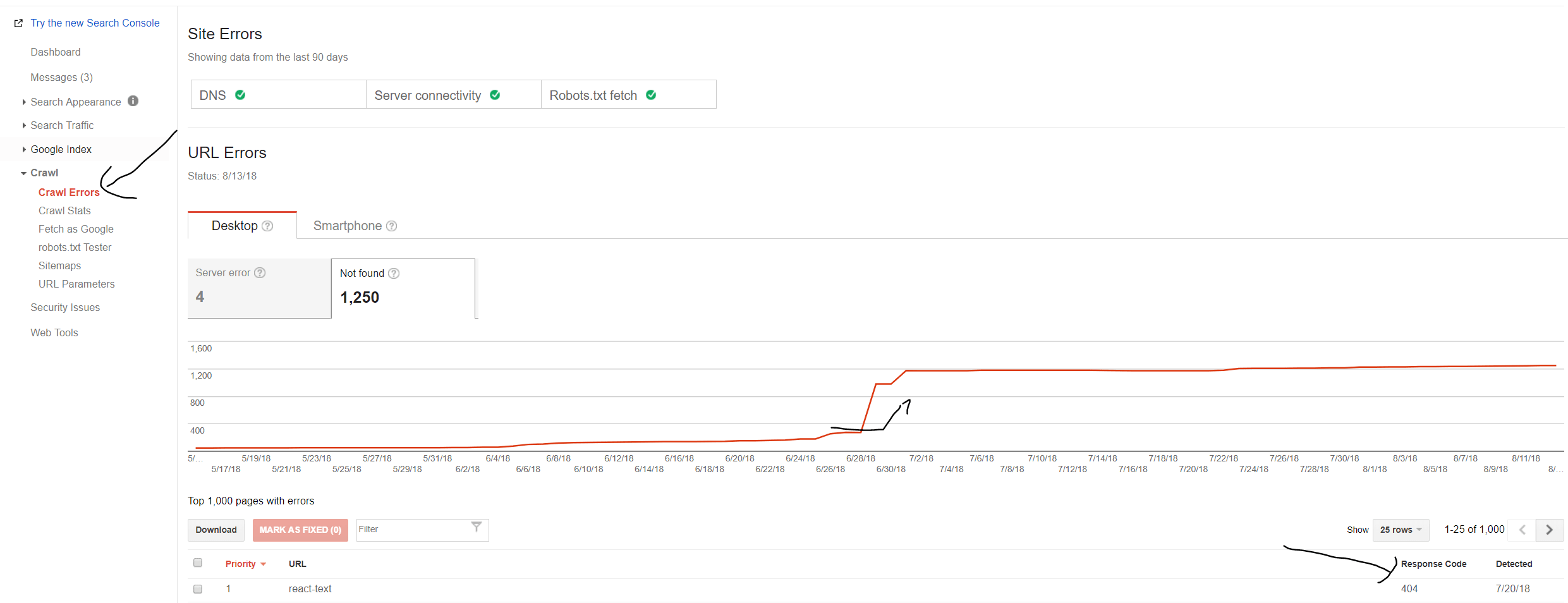Open Try the new Search Console link

click(95, 23)
